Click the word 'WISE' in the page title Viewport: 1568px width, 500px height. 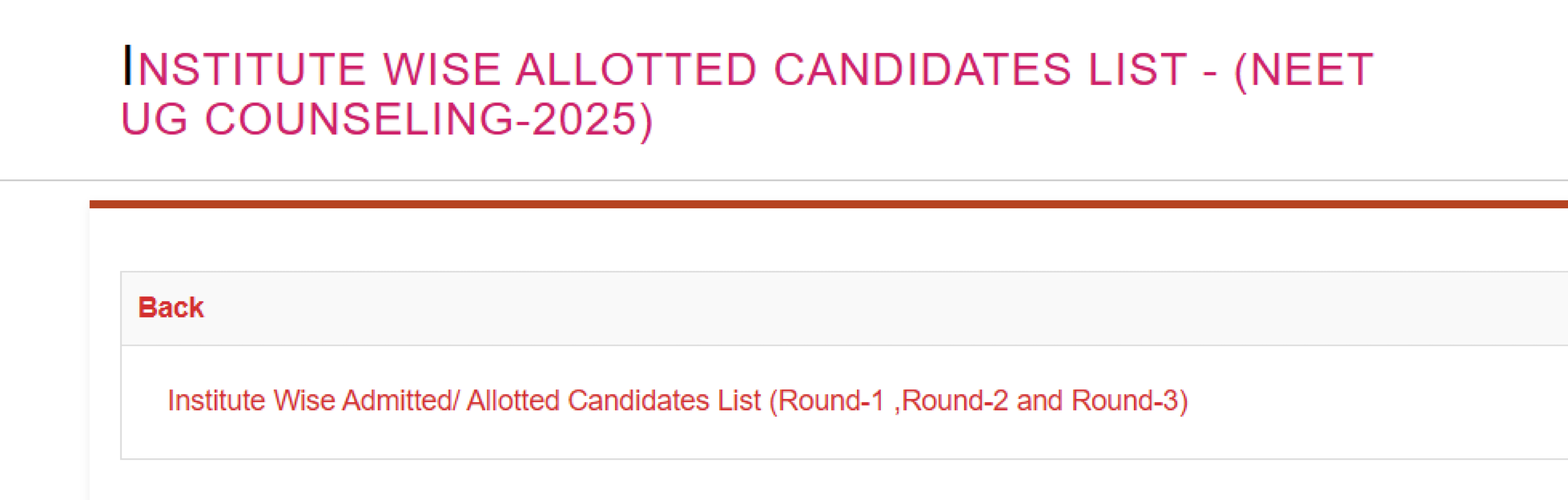(441, 69)
